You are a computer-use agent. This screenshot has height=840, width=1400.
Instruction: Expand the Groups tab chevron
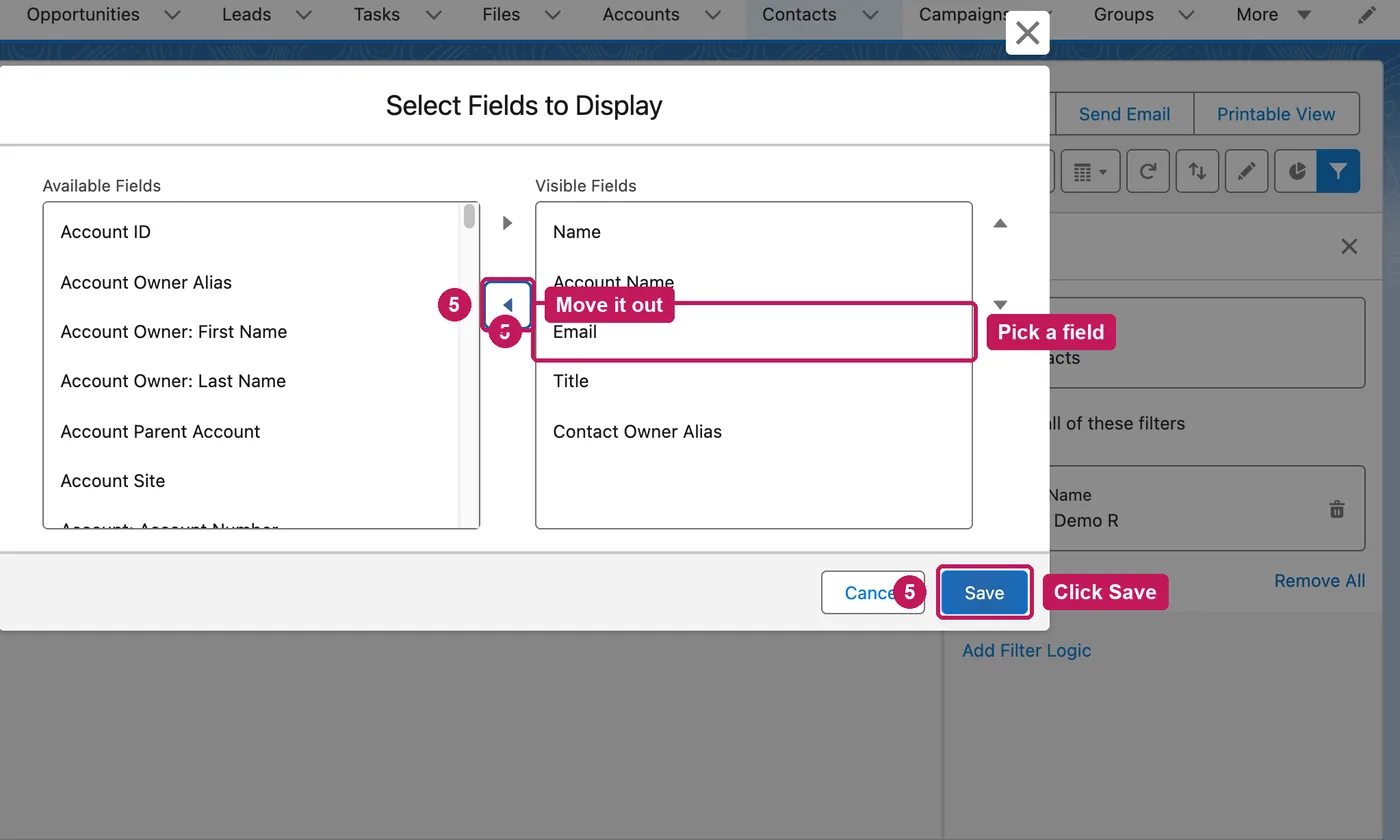tap(1186, 15)
